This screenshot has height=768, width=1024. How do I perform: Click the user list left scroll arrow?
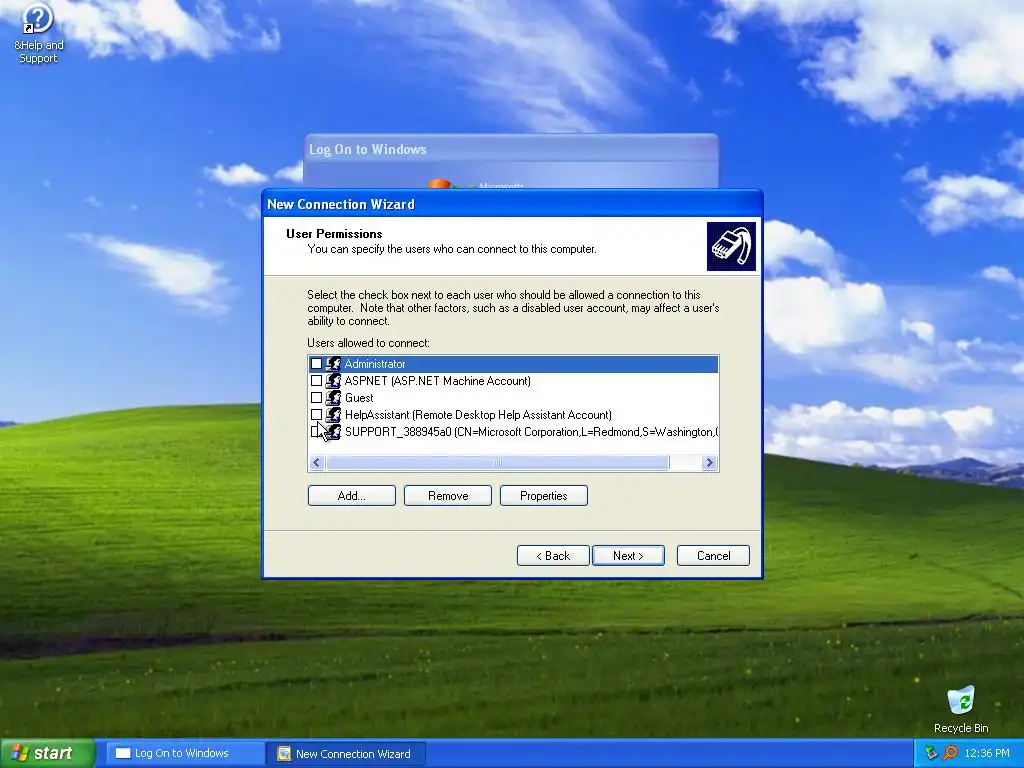pos(317,463)
